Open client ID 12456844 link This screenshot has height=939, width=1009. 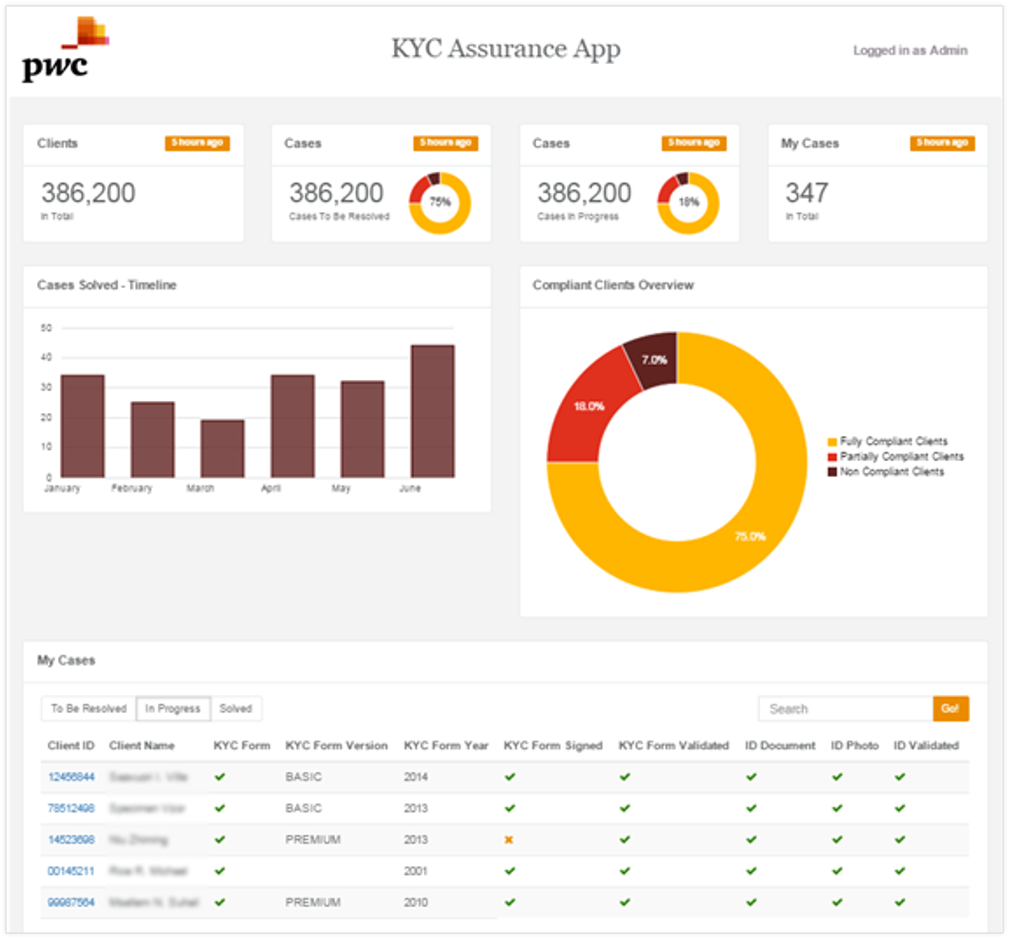pos(71,777)
